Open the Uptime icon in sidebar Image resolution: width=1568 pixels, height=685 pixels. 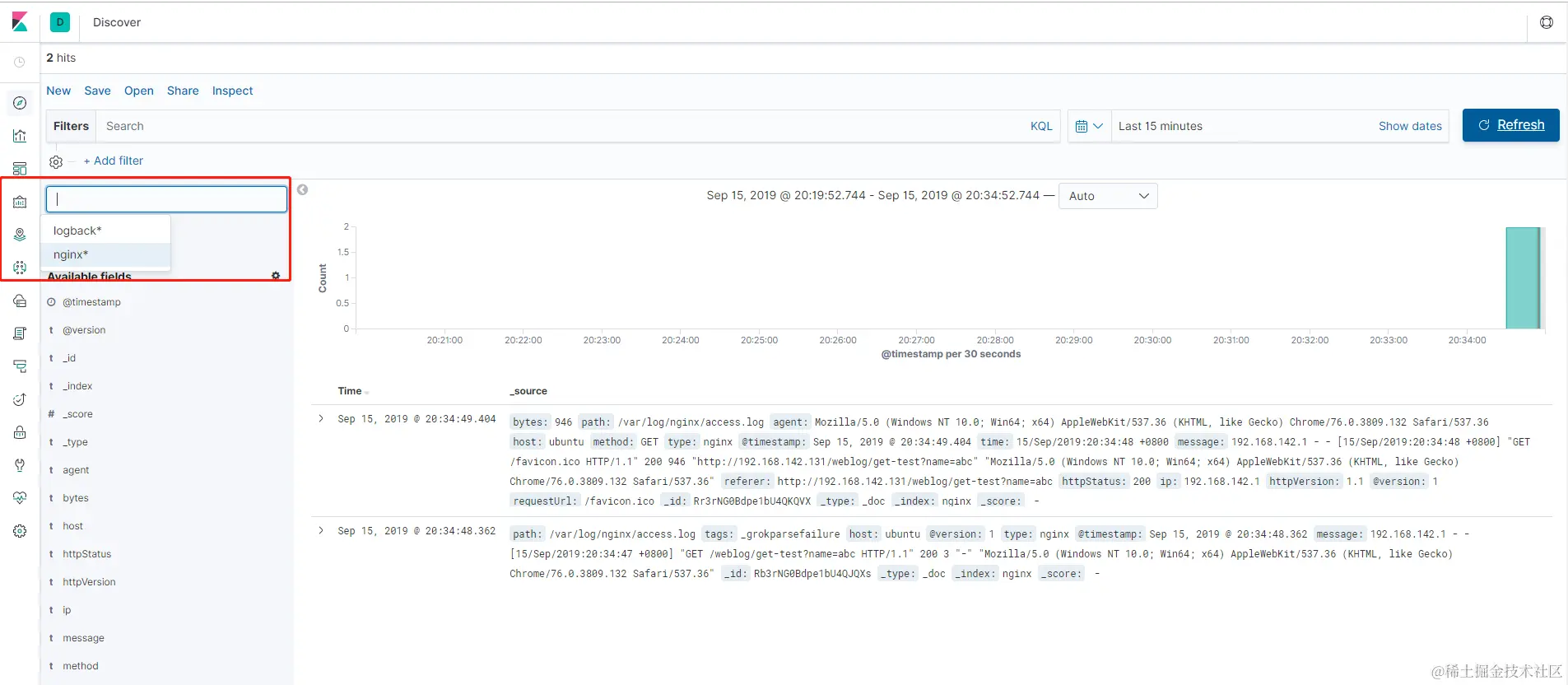pyautogui.click(x=20, y=399)
